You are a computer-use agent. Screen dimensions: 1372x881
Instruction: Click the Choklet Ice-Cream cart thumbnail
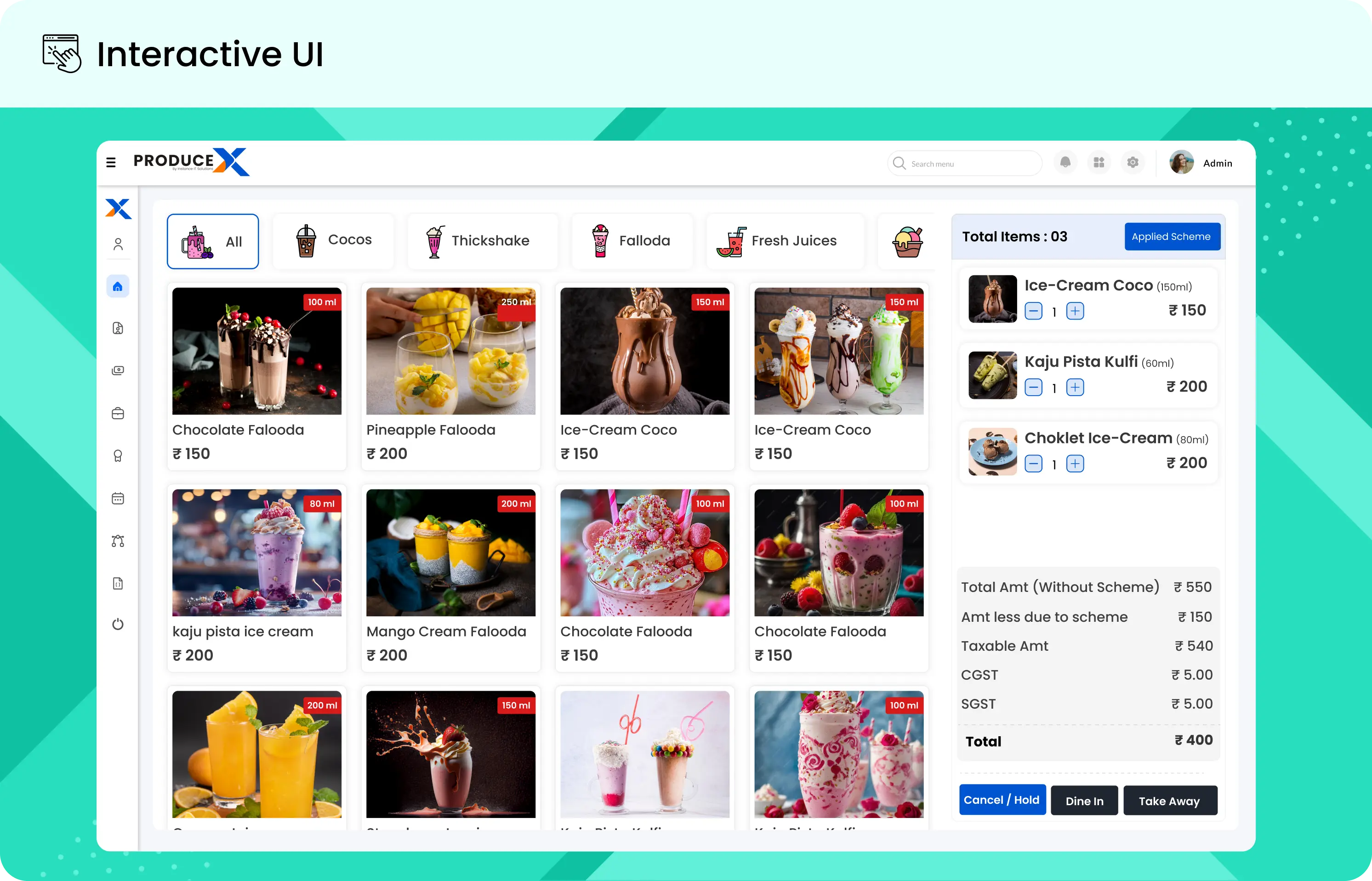pos(993,451)
